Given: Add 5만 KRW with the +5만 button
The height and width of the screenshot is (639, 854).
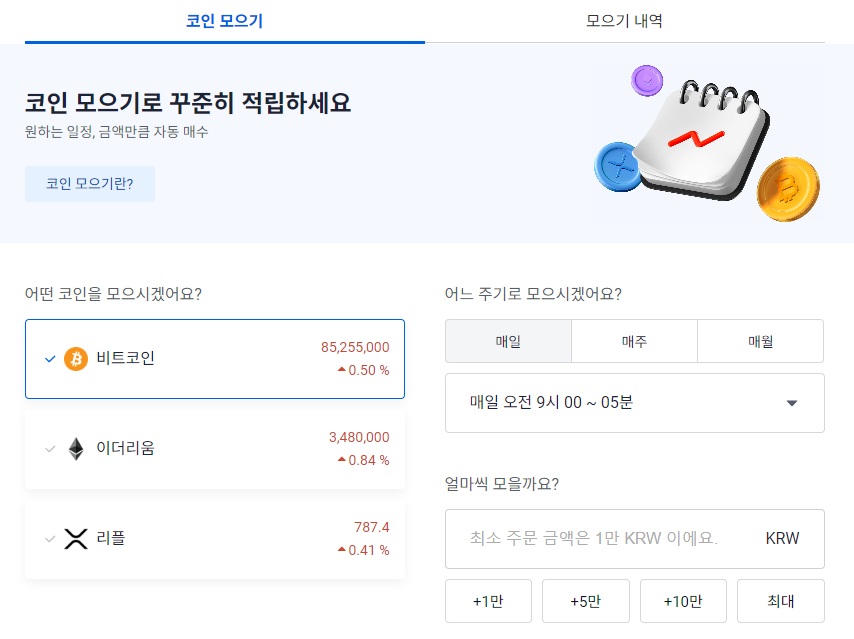Looking at the screenshot, I should [585, 601].
